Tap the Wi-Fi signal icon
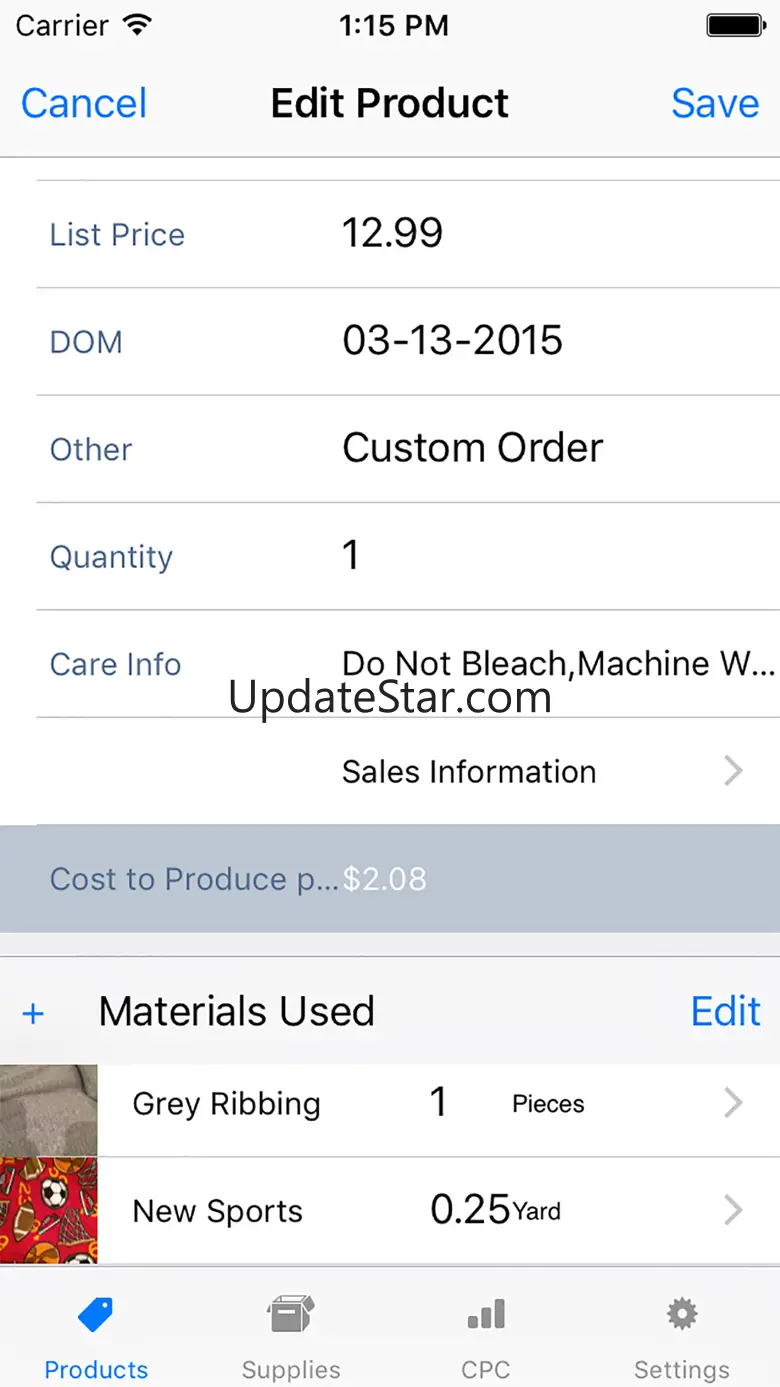 point(136,26)
